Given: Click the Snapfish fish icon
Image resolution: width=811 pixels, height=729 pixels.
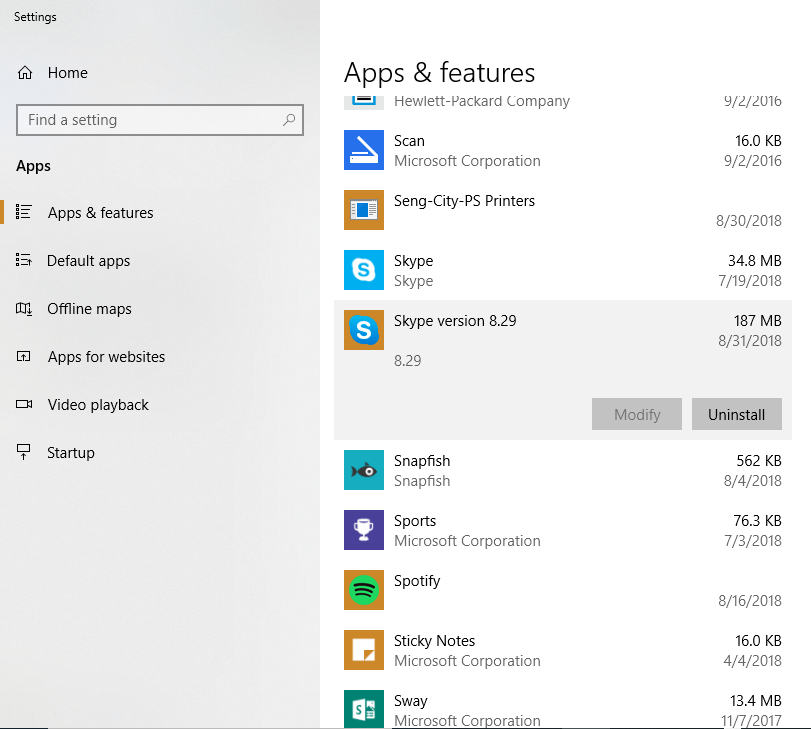Looking at the screenshot, I should point(363,470).
